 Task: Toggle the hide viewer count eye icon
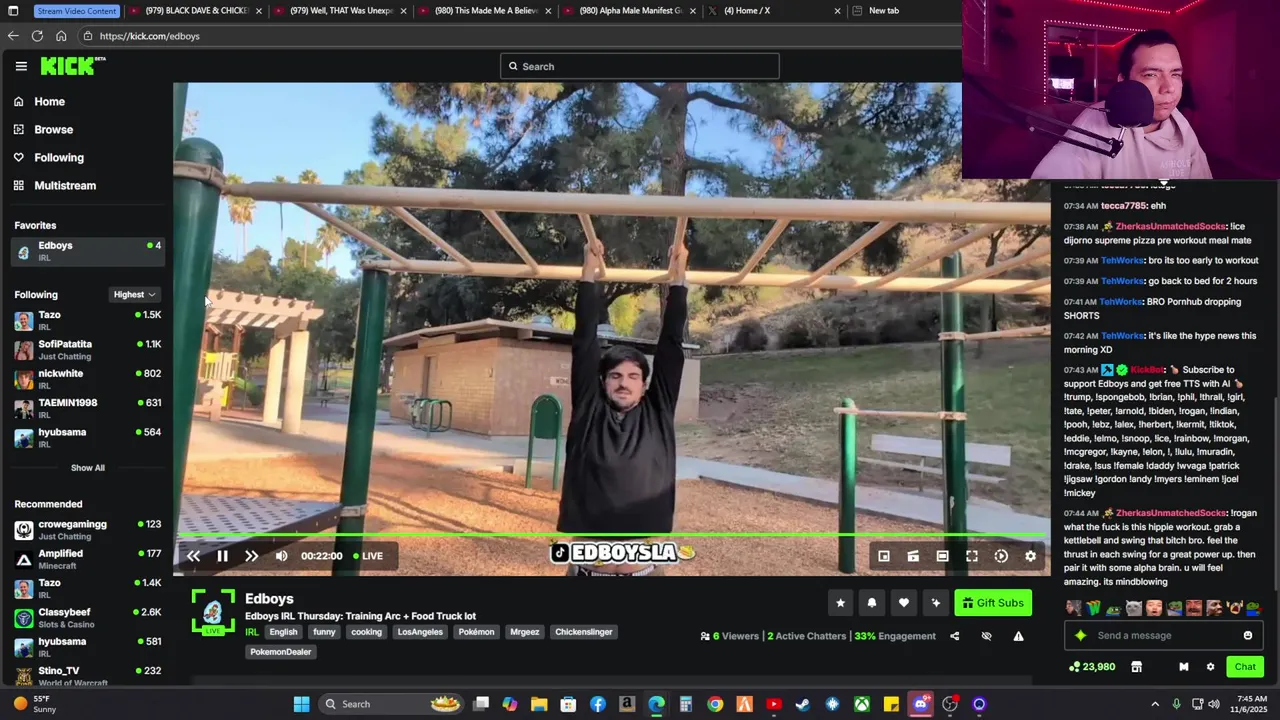coord(986,636)
